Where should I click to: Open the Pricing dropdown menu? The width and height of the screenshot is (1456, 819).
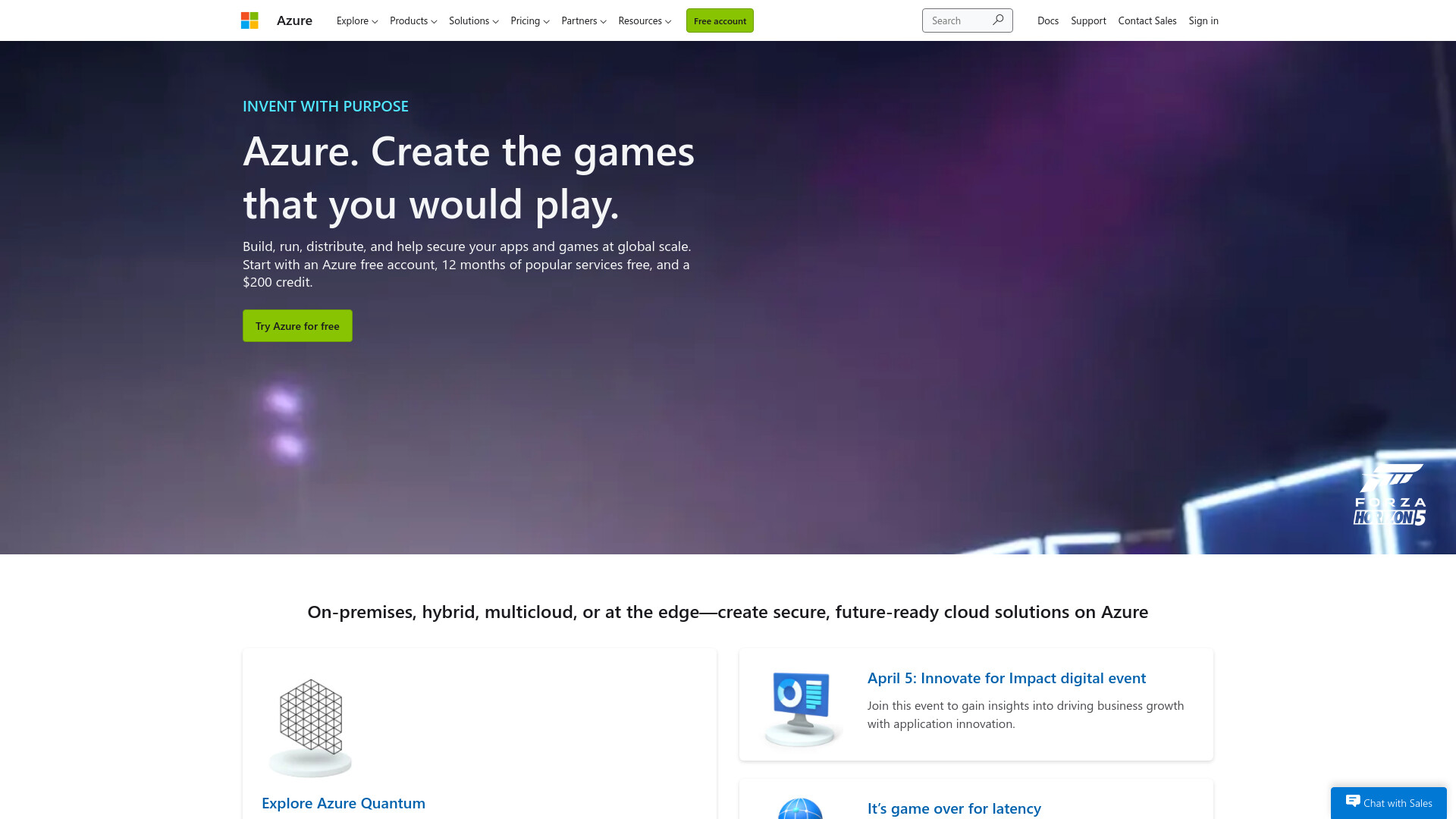pyautogui.click(x=530, y=20)
